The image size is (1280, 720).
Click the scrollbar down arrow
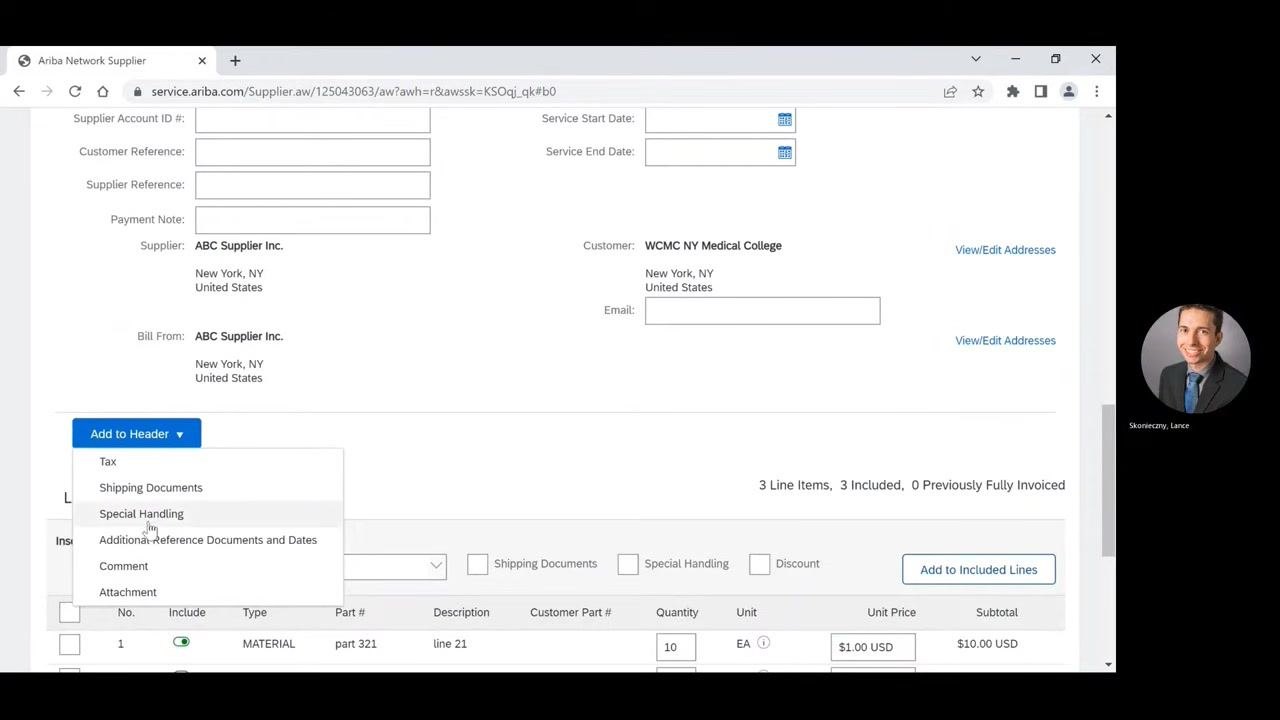tap(1108, 664)
